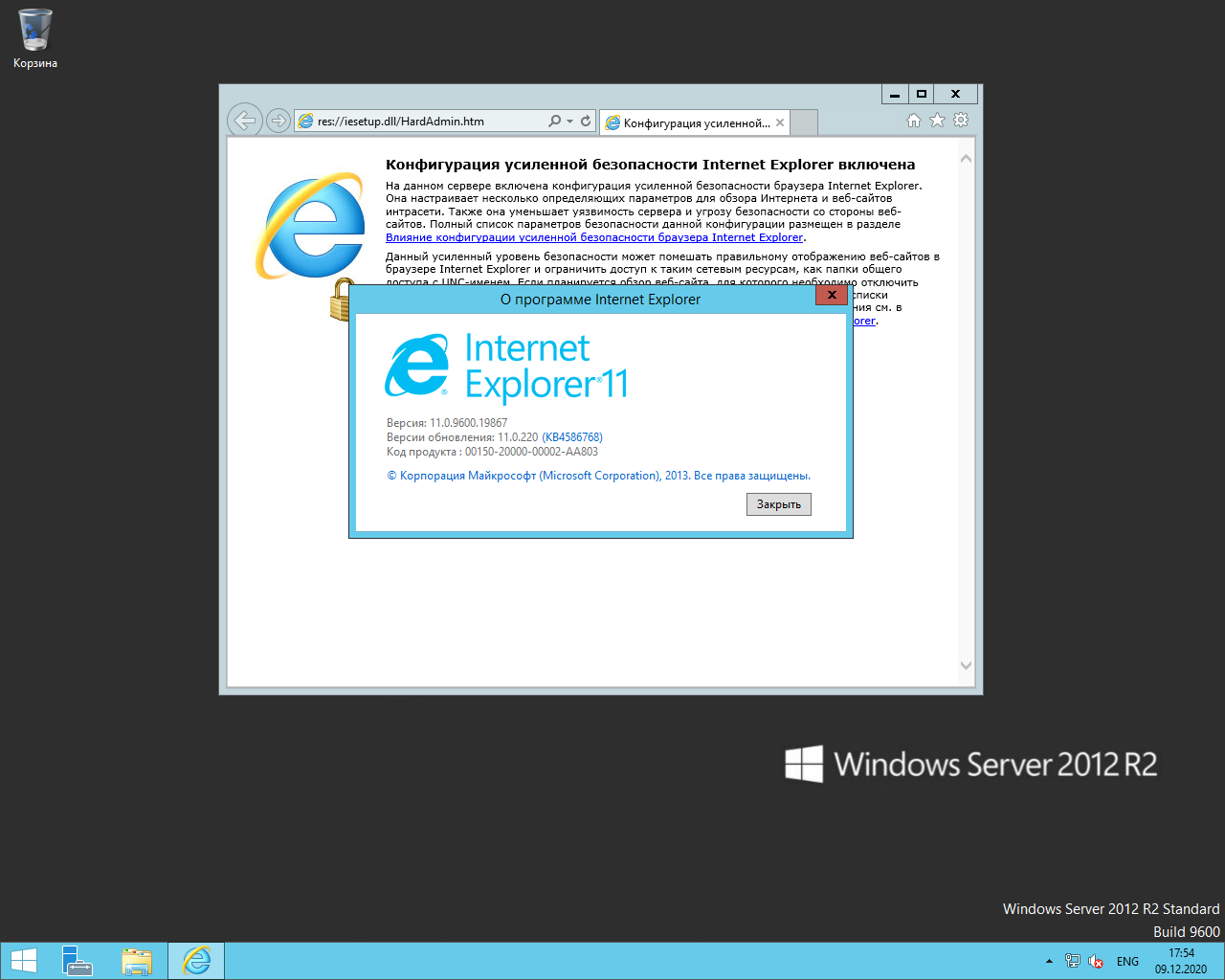Click the search magnifier icon in address bar
This screenshot has width=1225, height=980.
554,122
